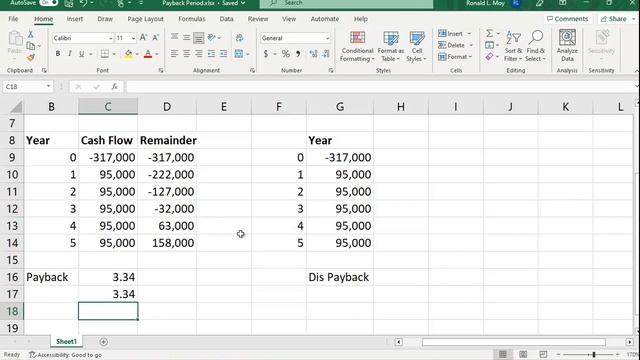The width and height of the screenshot is (640, 360).
Task: Open Format as Table
Action: pos(391,46)
